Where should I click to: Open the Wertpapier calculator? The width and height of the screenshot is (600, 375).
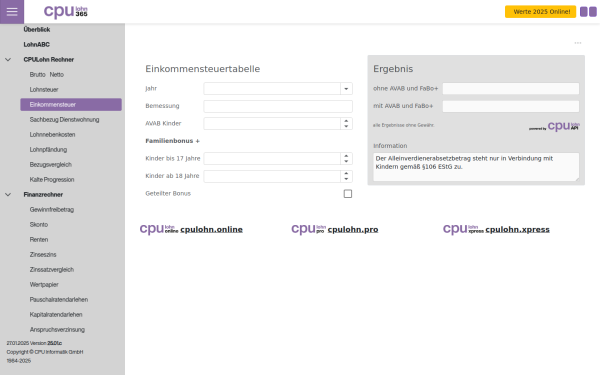click(x=44, y=285)
